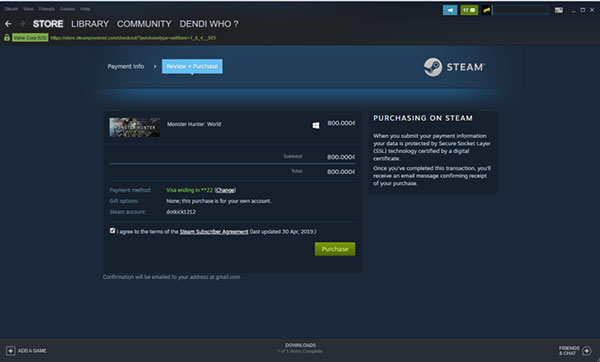Click 'None; this purchase is for your own account'
Screen dimensions: 600x362
(x=218, y=201)
